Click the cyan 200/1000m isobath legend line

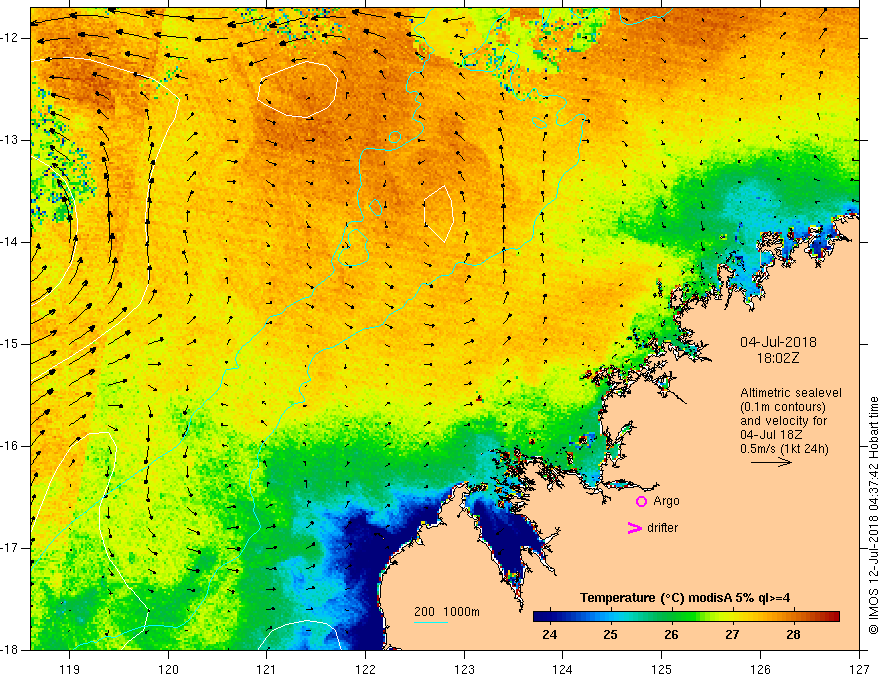431,622
